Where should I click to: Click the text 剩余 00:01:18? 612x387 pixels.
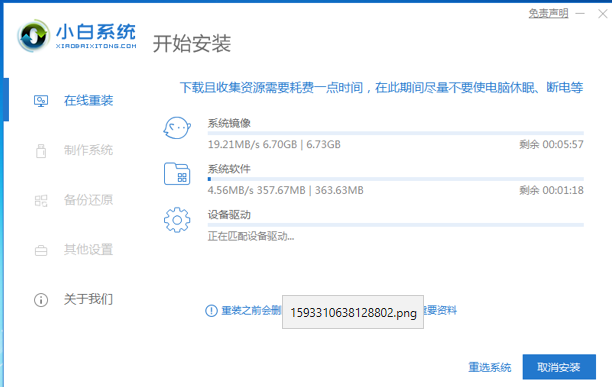pyautogui.click(x=551, y=190)
